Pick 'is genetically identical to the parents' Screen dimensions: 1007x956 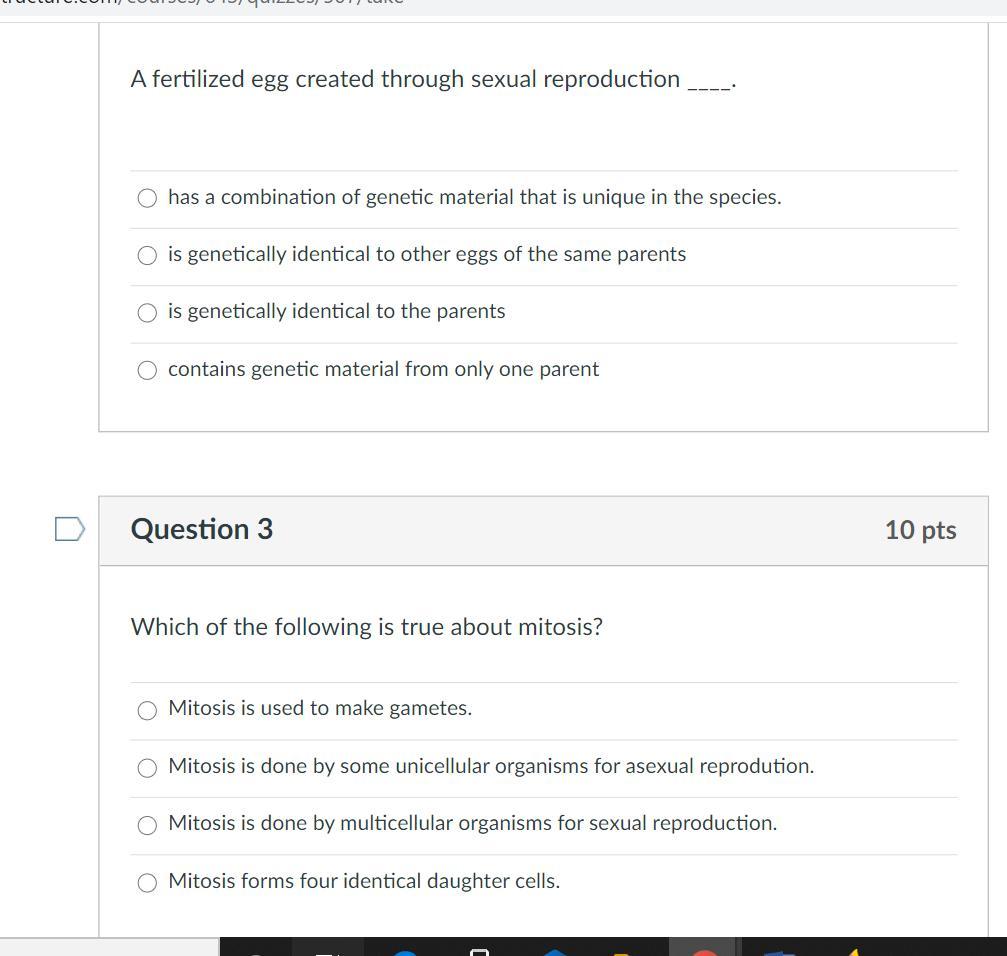click(147, 312)
